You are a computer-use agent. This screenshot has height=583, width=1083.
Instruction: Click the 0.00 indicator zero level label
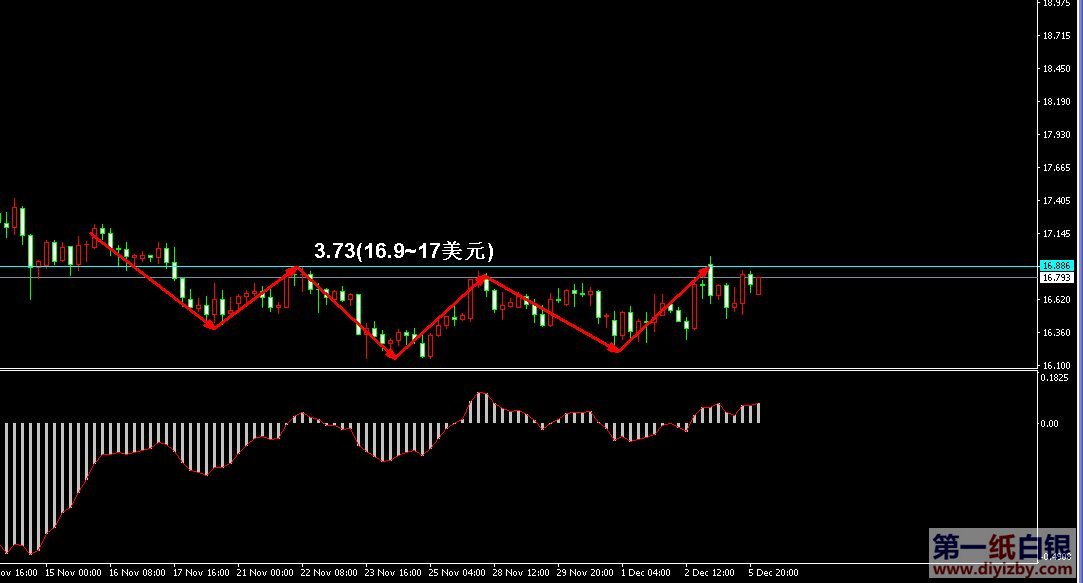click(1049, 424)
